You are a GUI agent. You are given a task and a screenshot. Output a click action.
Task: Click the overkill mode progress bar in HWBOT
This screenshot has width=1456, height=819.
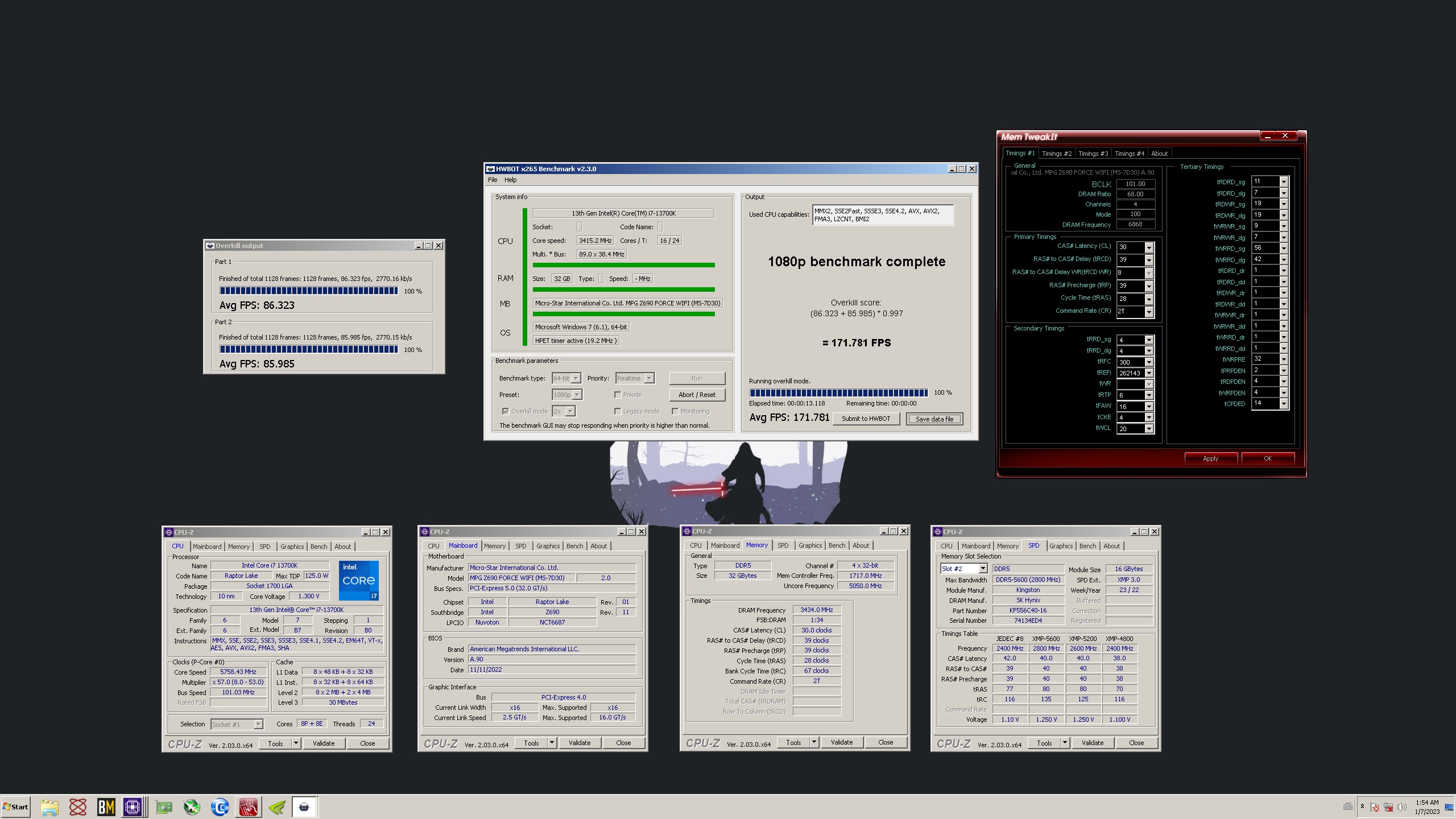(839, 392)
